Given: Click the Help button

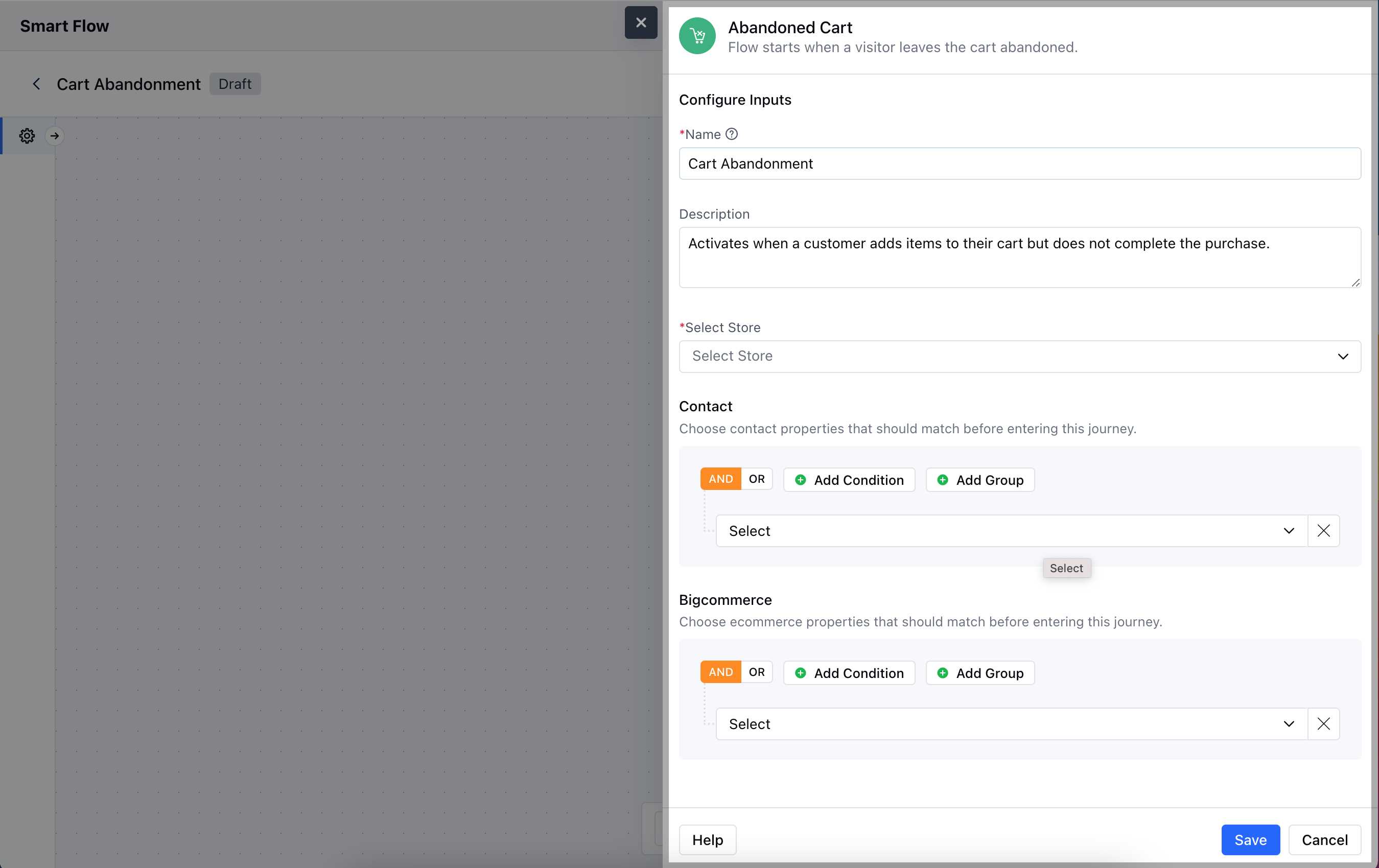Looking at the screenshot, I should pyautogui.click(x=707, y=839).
